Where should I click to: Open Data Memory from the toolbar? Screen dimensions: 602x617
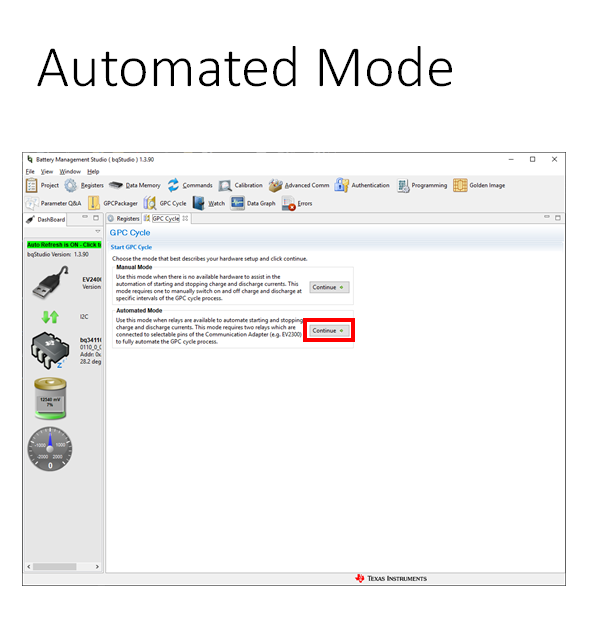coord(135,185)
